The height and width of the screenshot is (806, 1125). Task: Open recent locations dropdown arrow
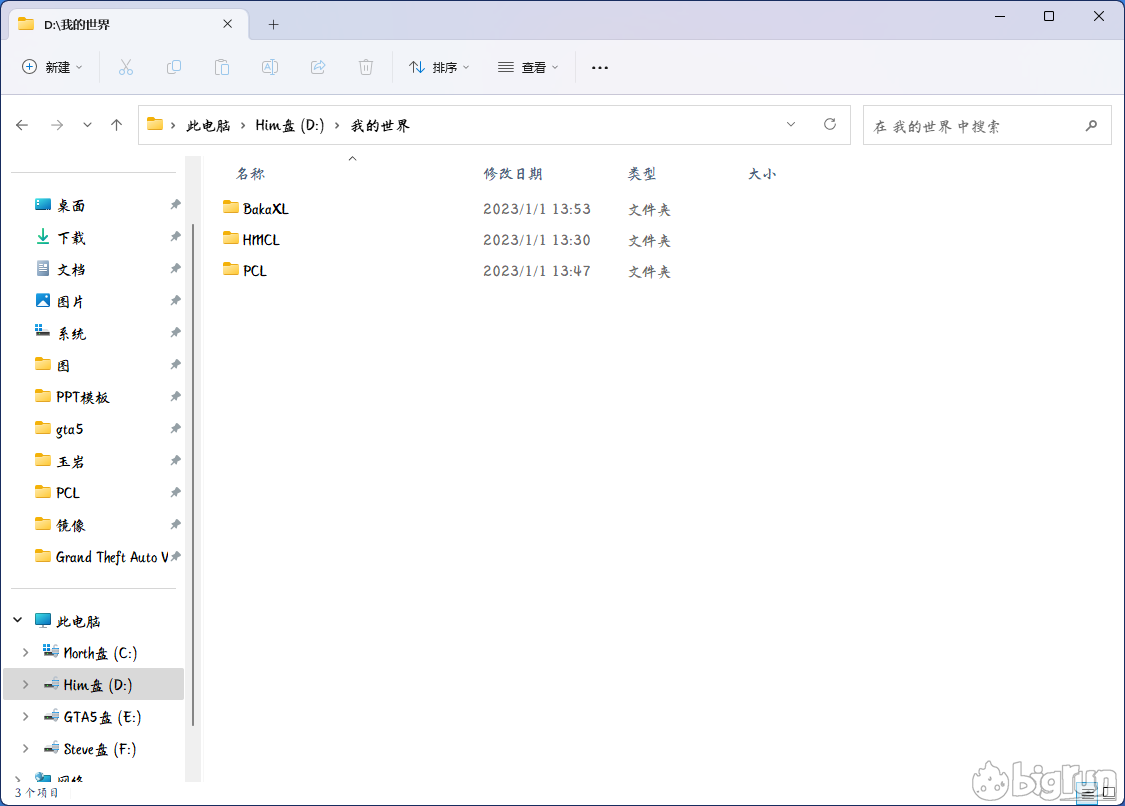[x=87, y=125]
